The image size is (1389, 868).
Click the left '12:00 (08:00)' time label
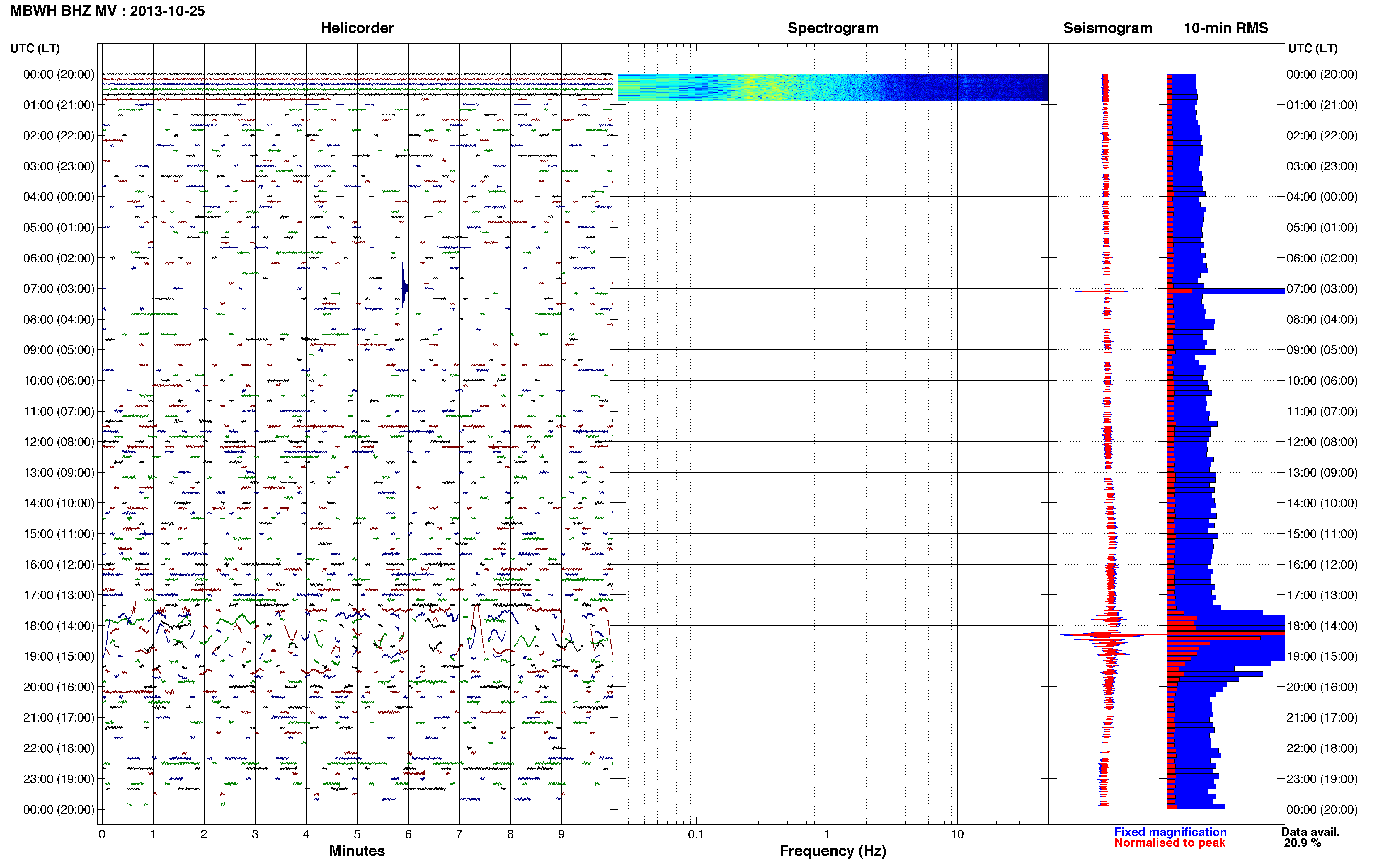tap(59, 442)
